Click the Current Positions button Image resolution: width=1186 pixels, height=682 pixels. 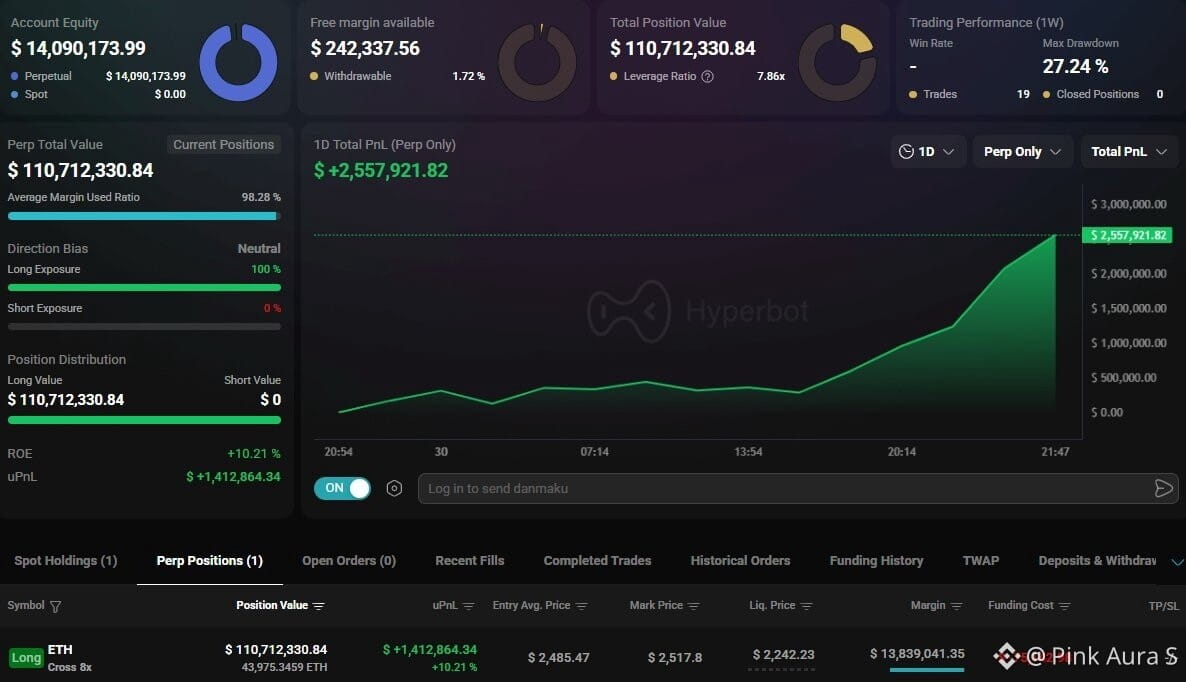tap(223, 144)
